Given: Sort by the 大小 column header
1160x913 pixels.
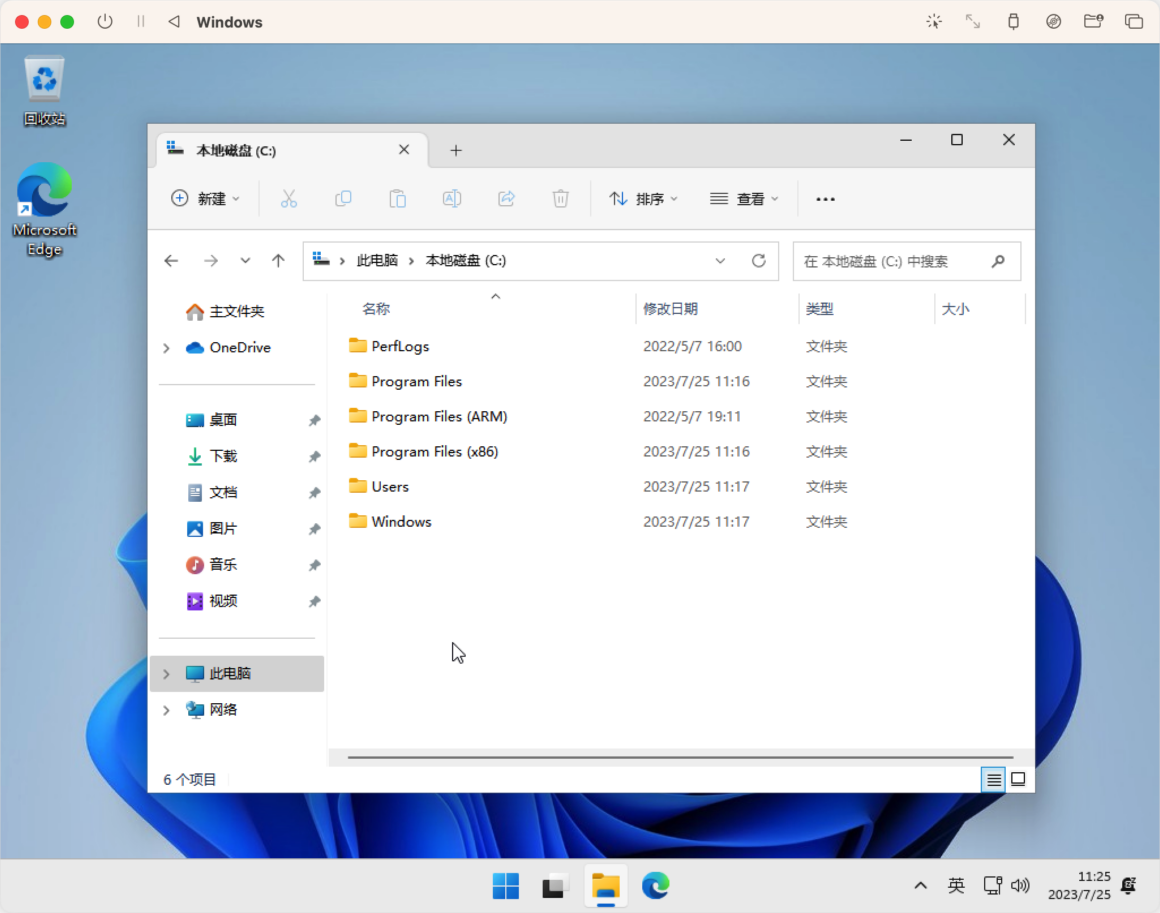Looking at the screenshot, I should pyautogui.click(x=955, y=309).
